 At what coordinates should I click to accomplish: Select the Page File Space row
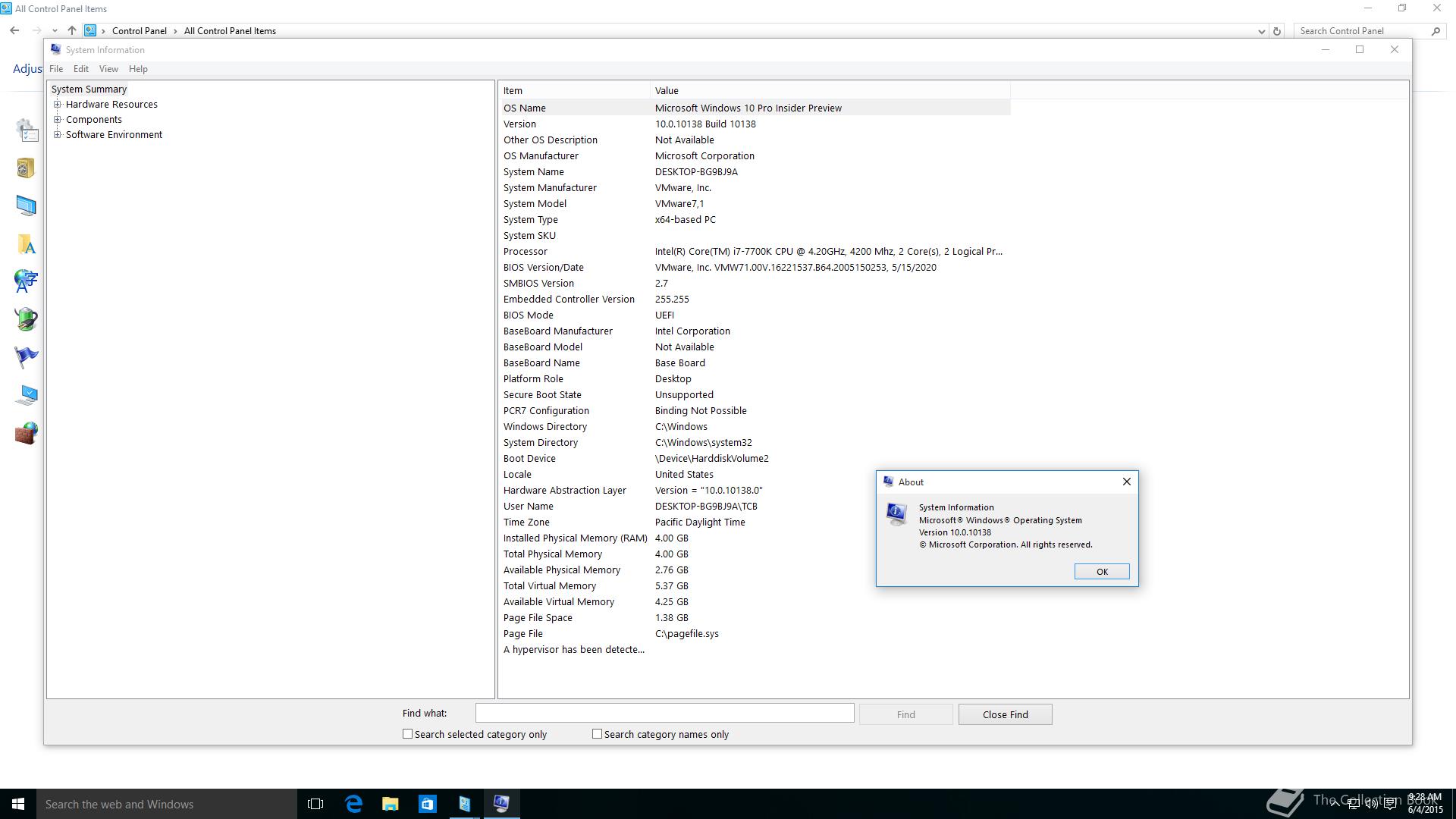click(x=755, y=617)
